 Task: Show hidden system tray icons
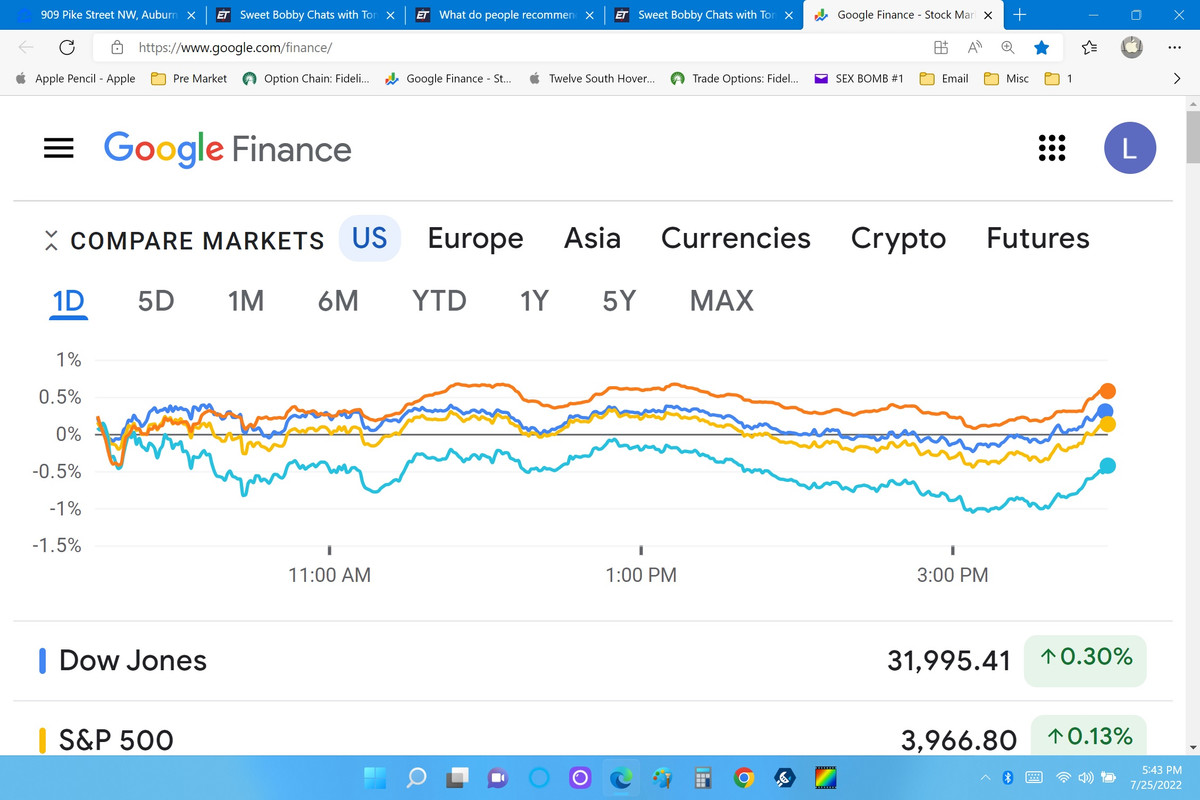click(x=984, y=778)
